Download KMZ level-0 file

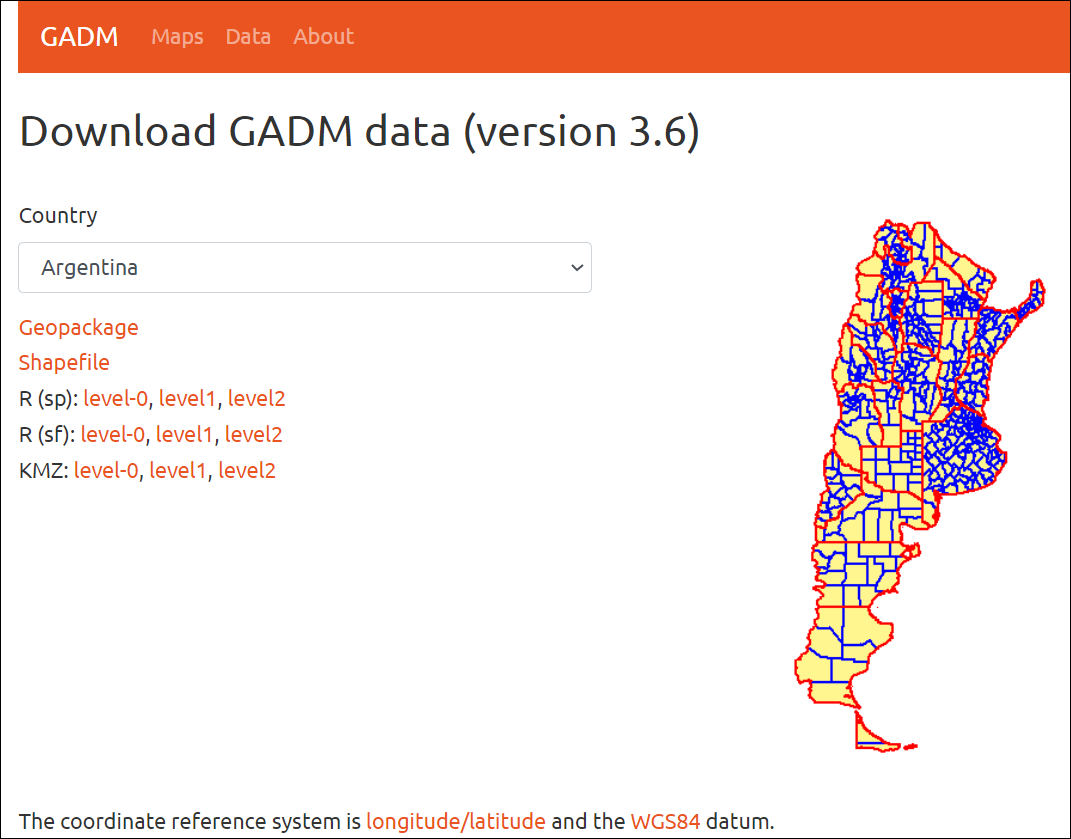click(x=106, y=470)
